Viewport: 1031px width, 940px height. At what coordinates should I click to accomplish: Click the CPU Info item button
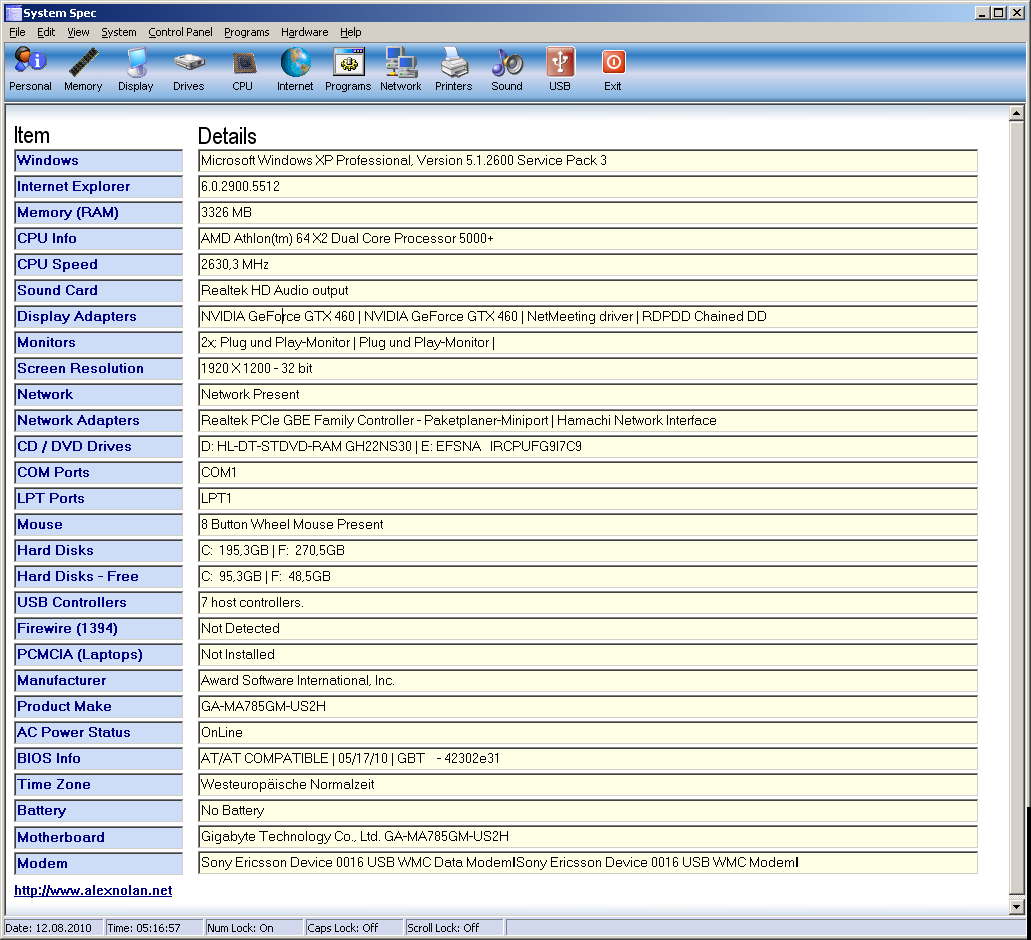tap(99, 239)
